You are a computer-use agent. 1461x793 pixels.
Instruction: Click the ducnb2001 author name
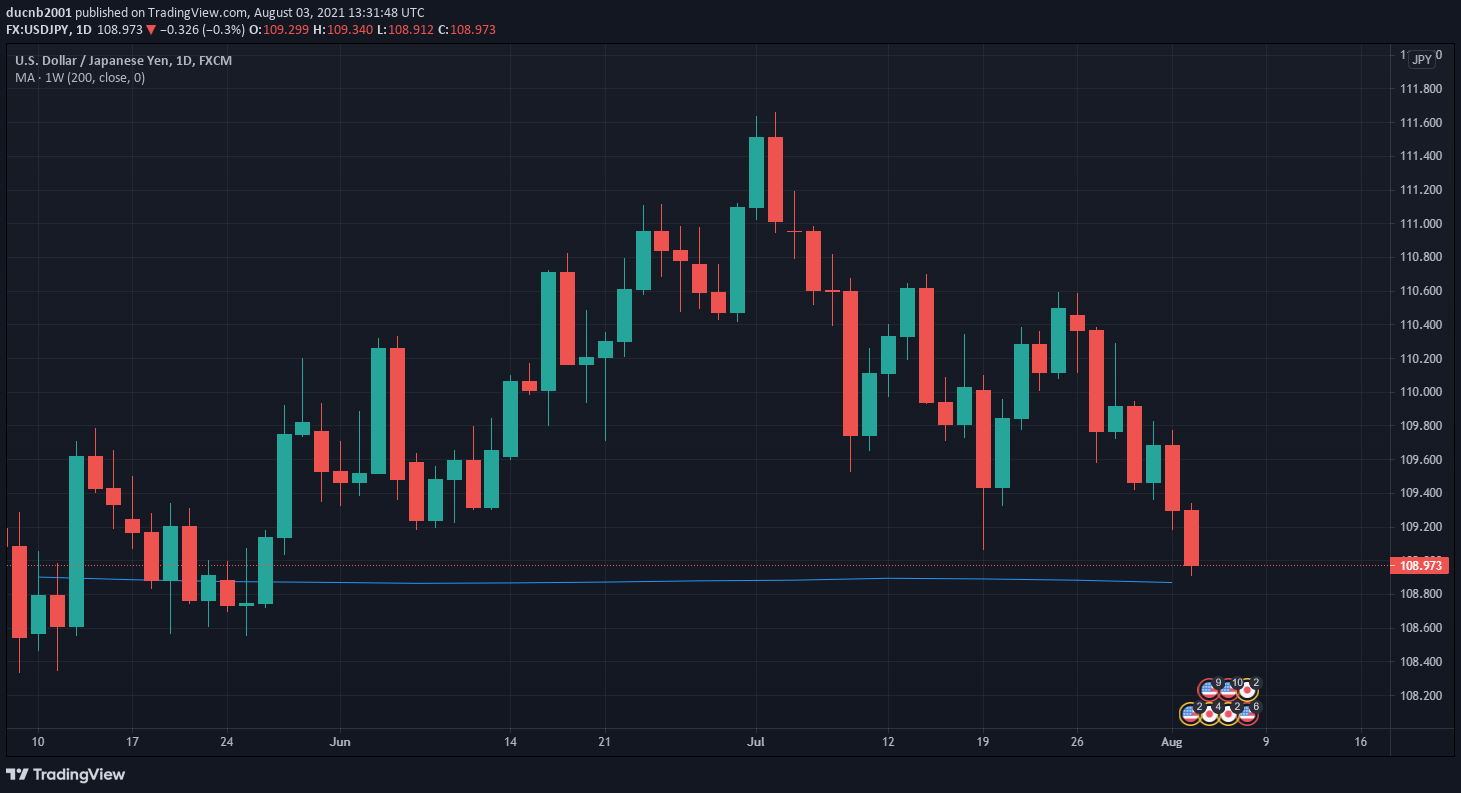39,12
